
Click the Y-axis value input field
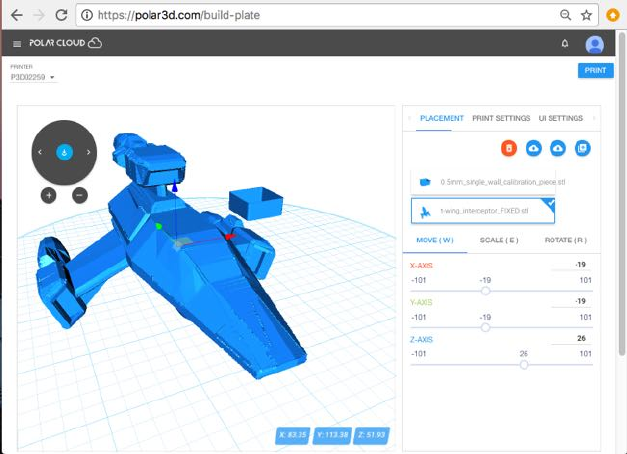click(x=571, y=301)
